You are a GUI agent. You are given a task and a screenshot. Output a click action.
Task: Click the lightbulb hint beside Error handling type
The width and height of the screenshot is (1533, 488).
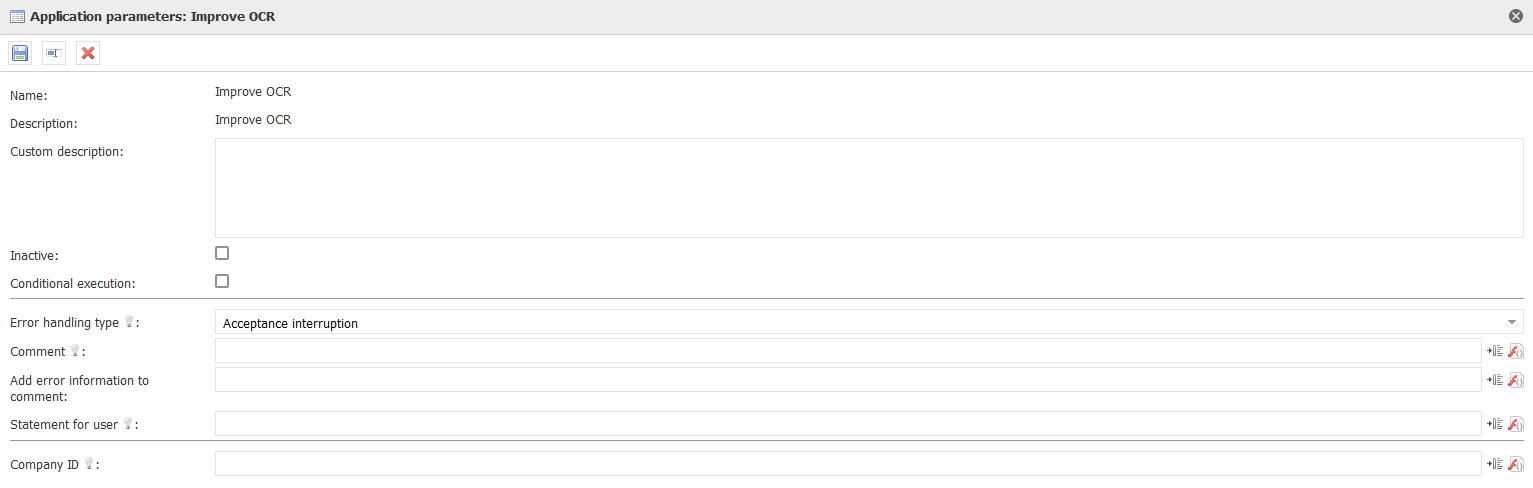click(x=129, y=323)
